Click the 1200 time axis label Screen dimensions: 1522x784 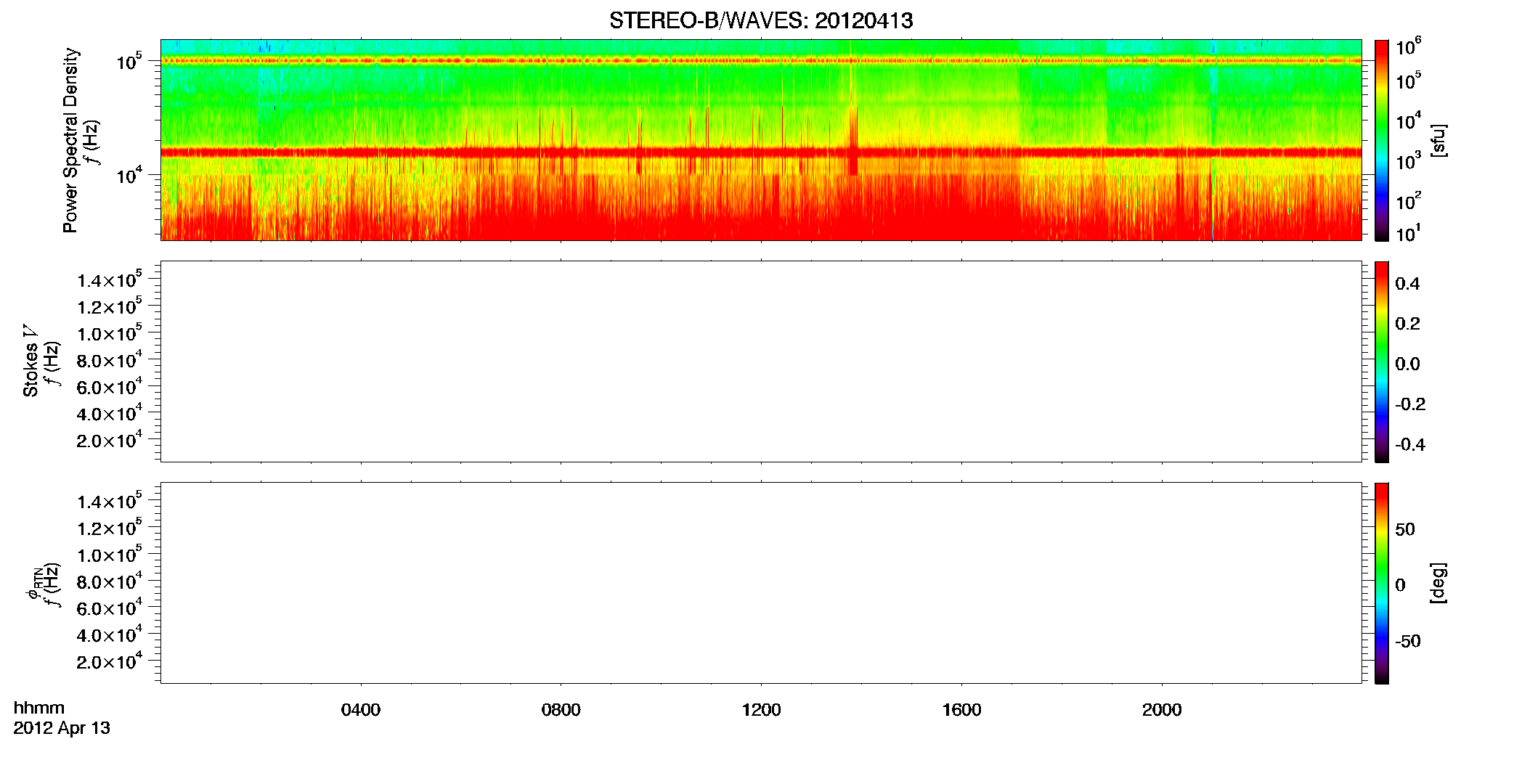pos(761,710)
